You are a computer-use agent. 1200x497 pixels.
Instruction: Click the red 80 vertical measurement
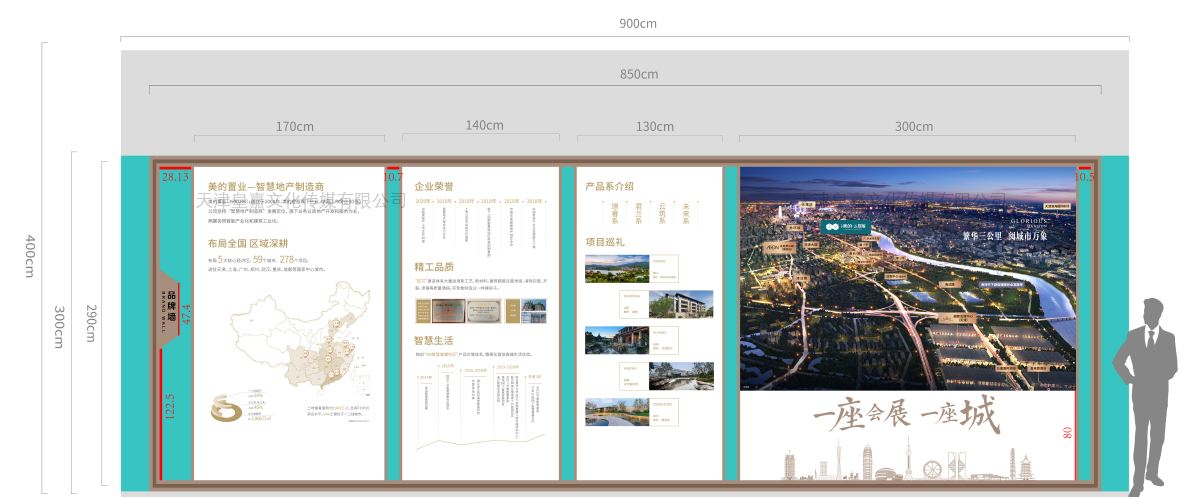tap(1067, 433)
